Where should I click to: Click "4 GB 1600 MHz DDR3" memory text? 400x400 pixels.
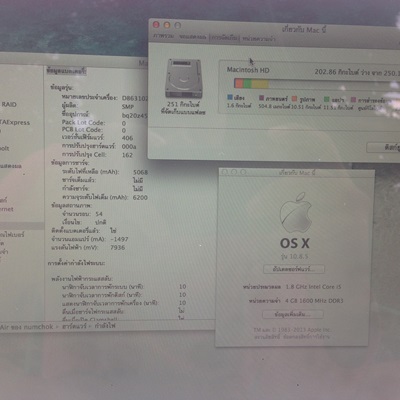[x=314, y=301]
